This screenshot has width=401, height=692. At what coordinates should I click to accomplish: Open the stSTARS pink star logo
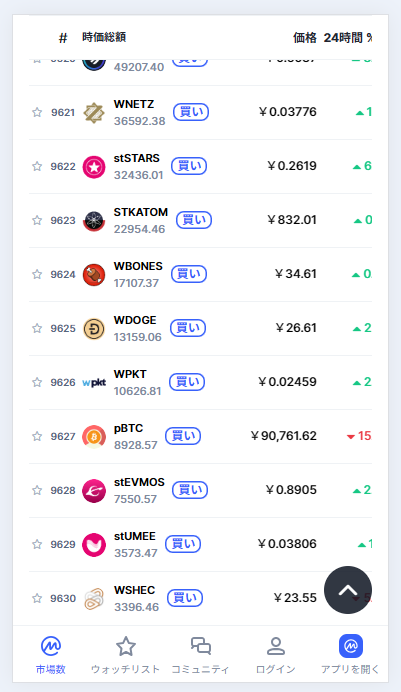94,167
